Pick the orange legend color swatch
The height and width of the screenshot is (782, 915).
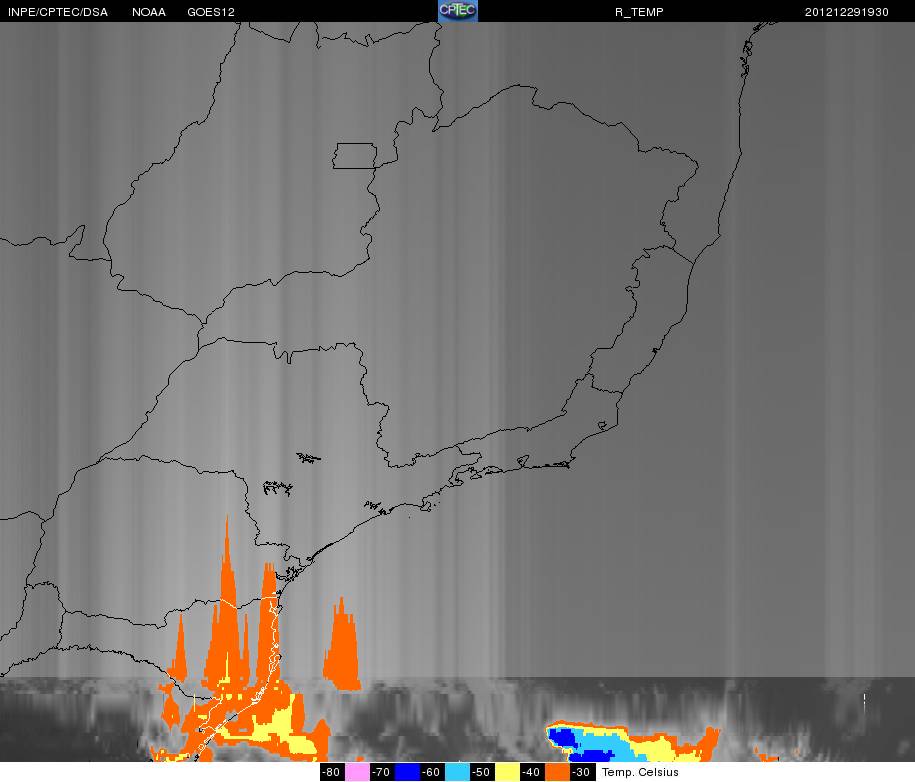coord(557,772)
